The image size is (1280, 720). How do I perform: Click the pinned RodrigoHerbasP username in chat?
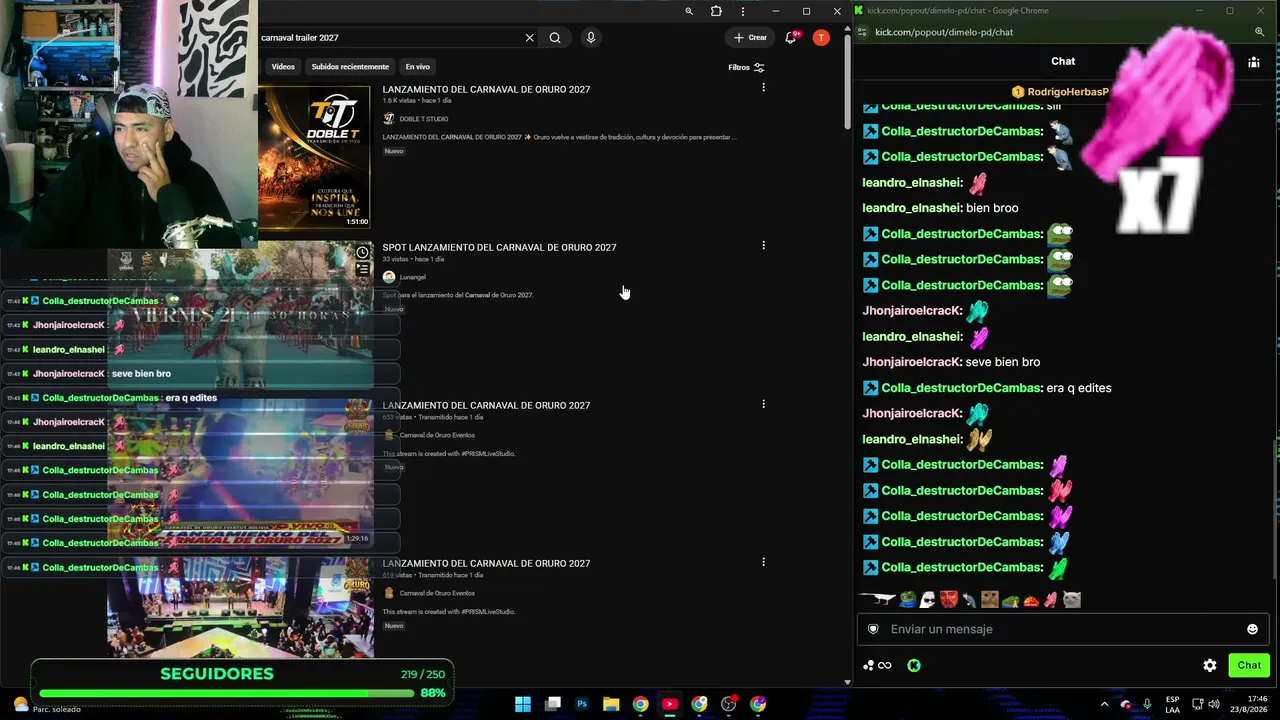[x=1068, y=92]
